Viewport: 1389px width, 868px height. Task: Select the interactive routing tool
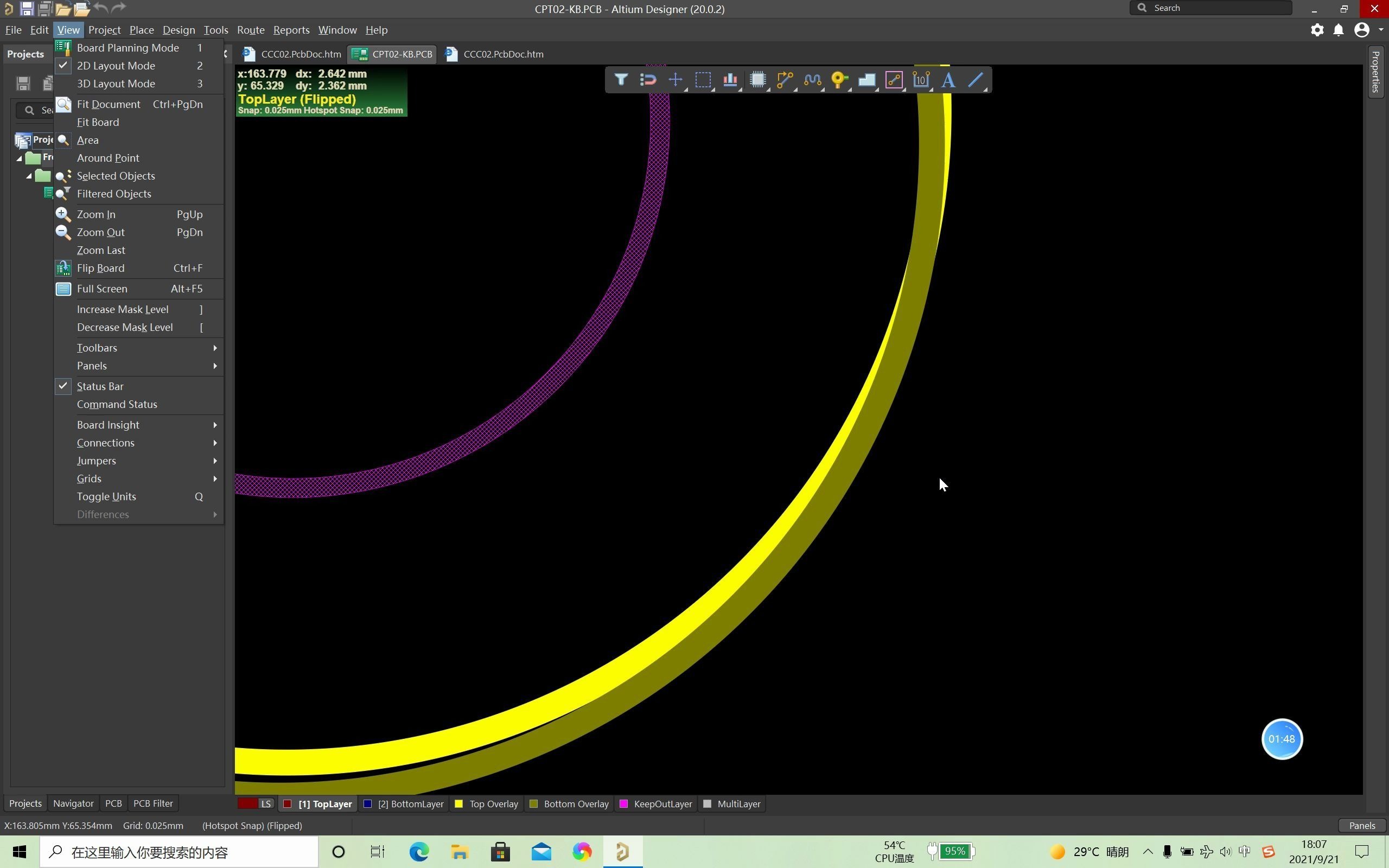[784, 80]
